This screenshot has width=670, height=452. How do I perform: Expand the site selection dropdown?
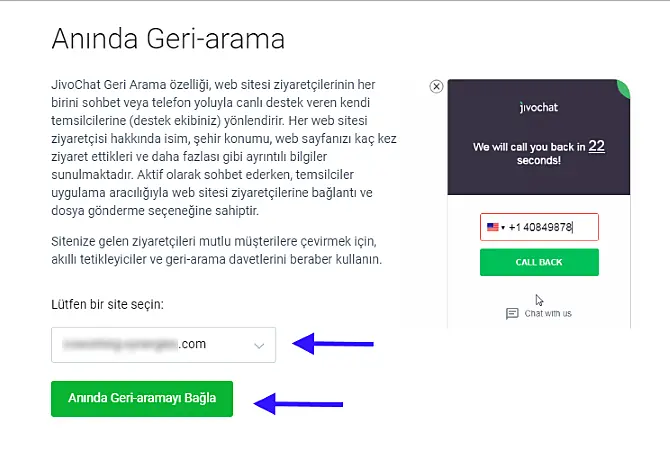point(162,345)
